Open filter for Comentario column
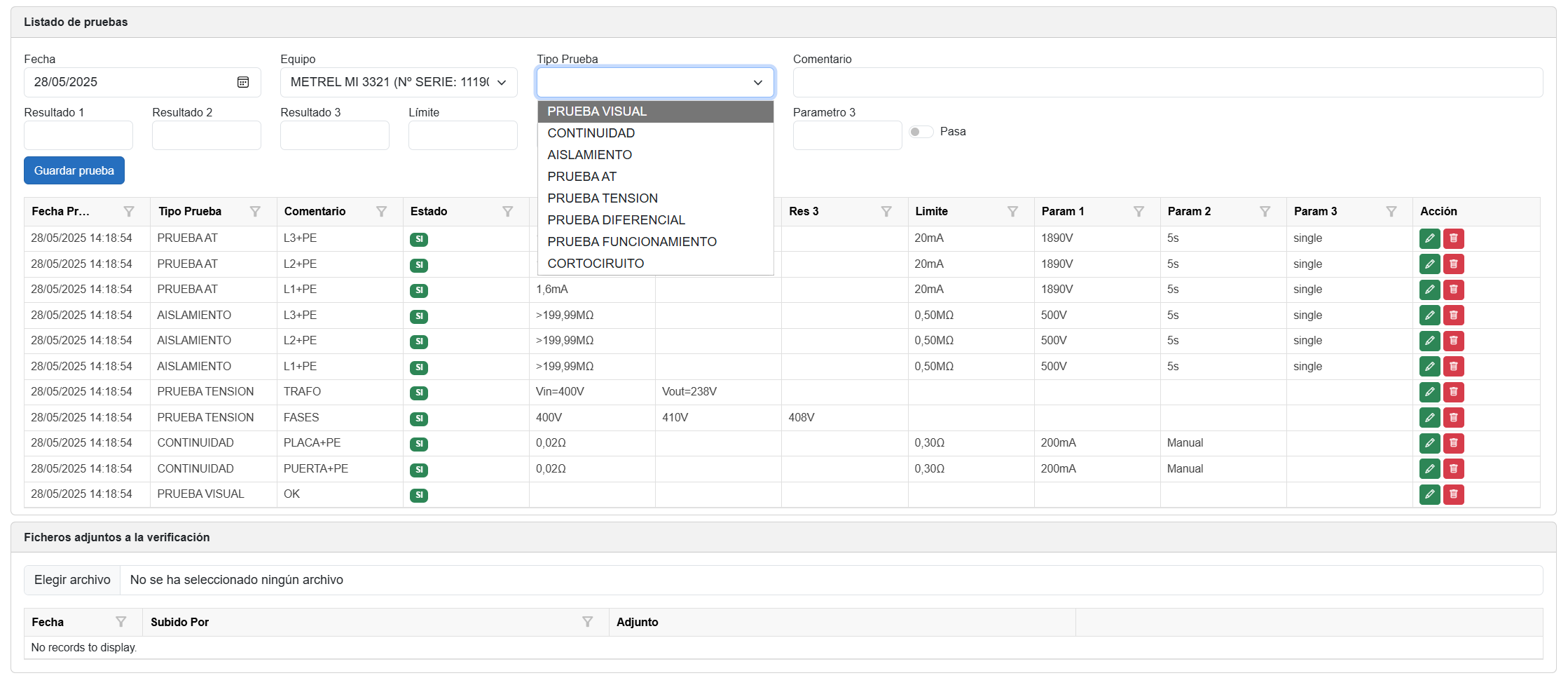1568x685 pixels. tap(381, 212)
